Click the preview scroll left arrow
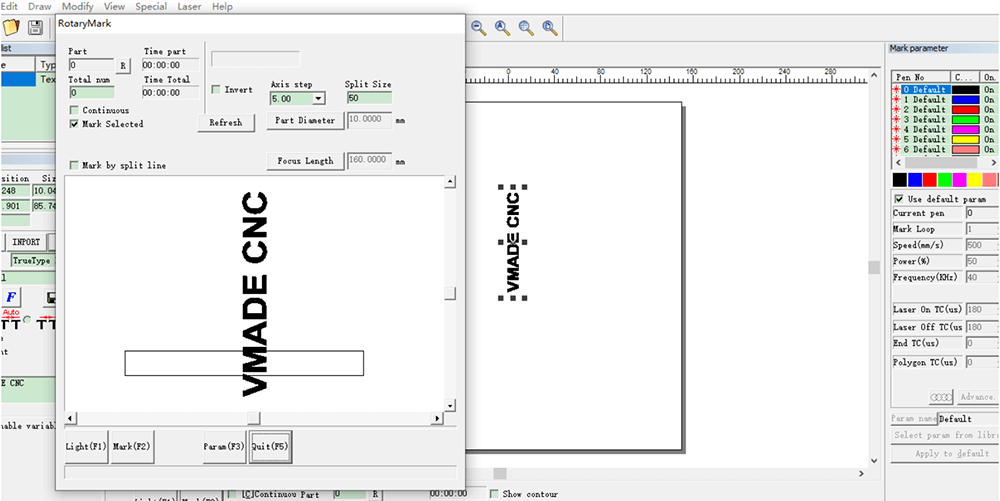1000x501 pixels. point(71,418)
